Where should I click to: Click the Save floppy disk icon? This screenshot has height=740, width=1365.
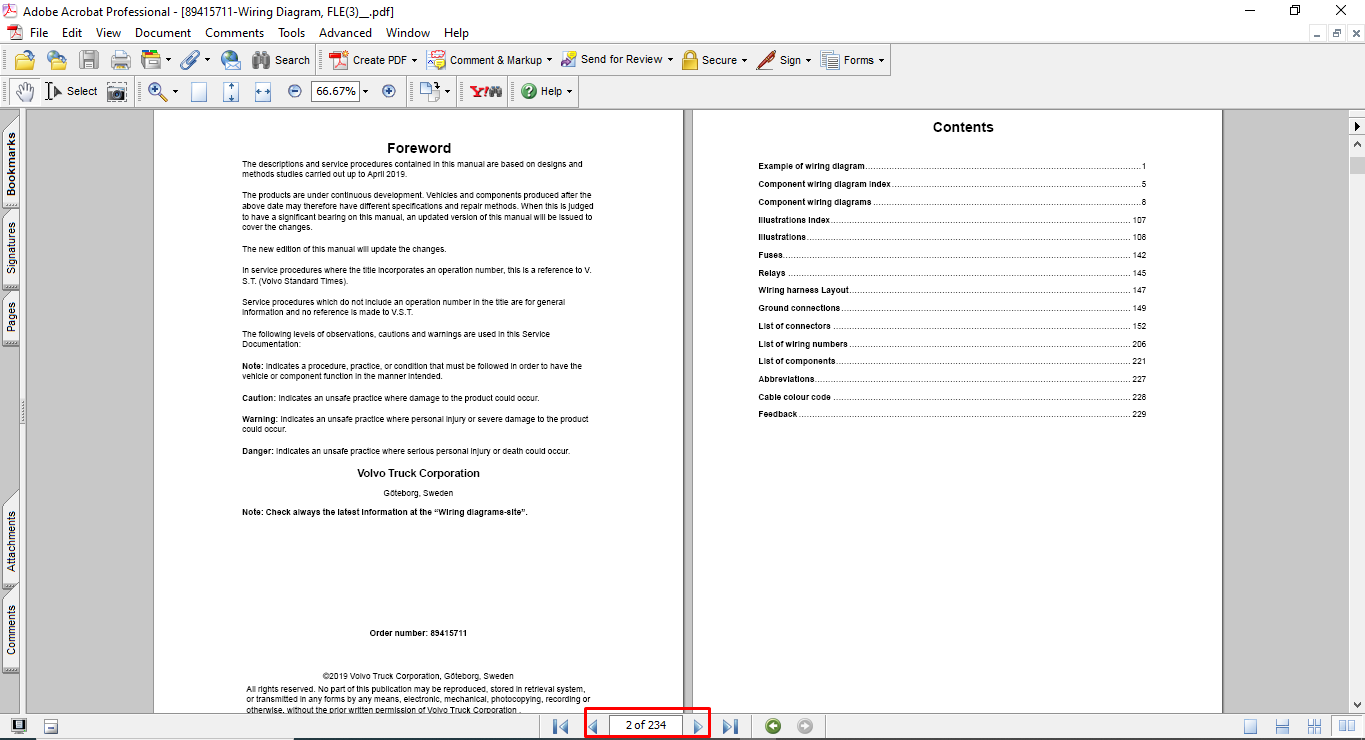click(x=89, y=60)
